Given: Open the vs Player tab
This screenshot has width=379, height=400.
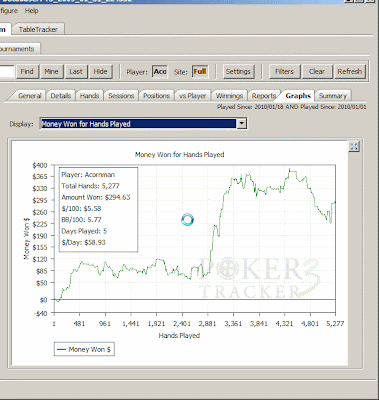Looking at the screenshot, I should 192,96.
